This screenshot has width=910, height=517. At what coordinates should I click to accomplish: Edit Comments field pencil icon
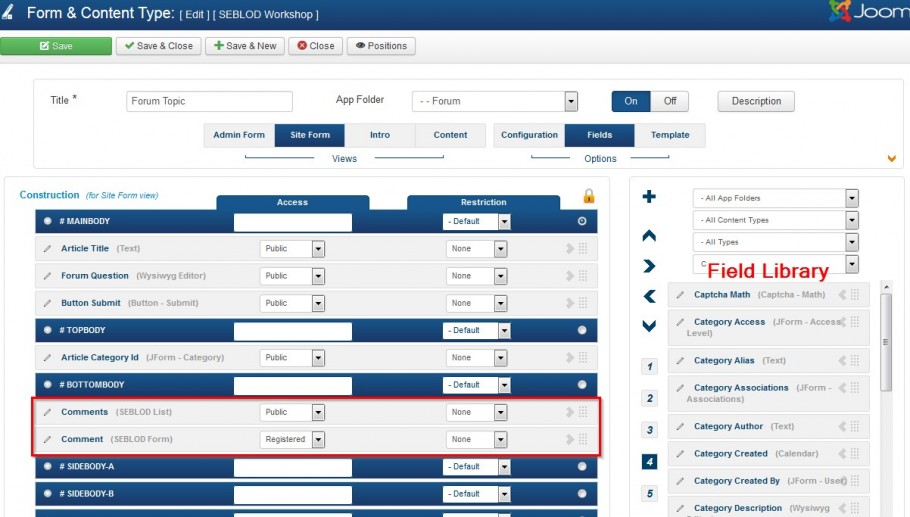47,412
